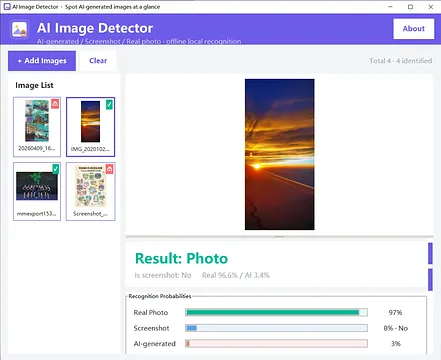Click the '20260409_16...' file name
The width and height of the screenshot is (441, 360).
pos(37,148)
